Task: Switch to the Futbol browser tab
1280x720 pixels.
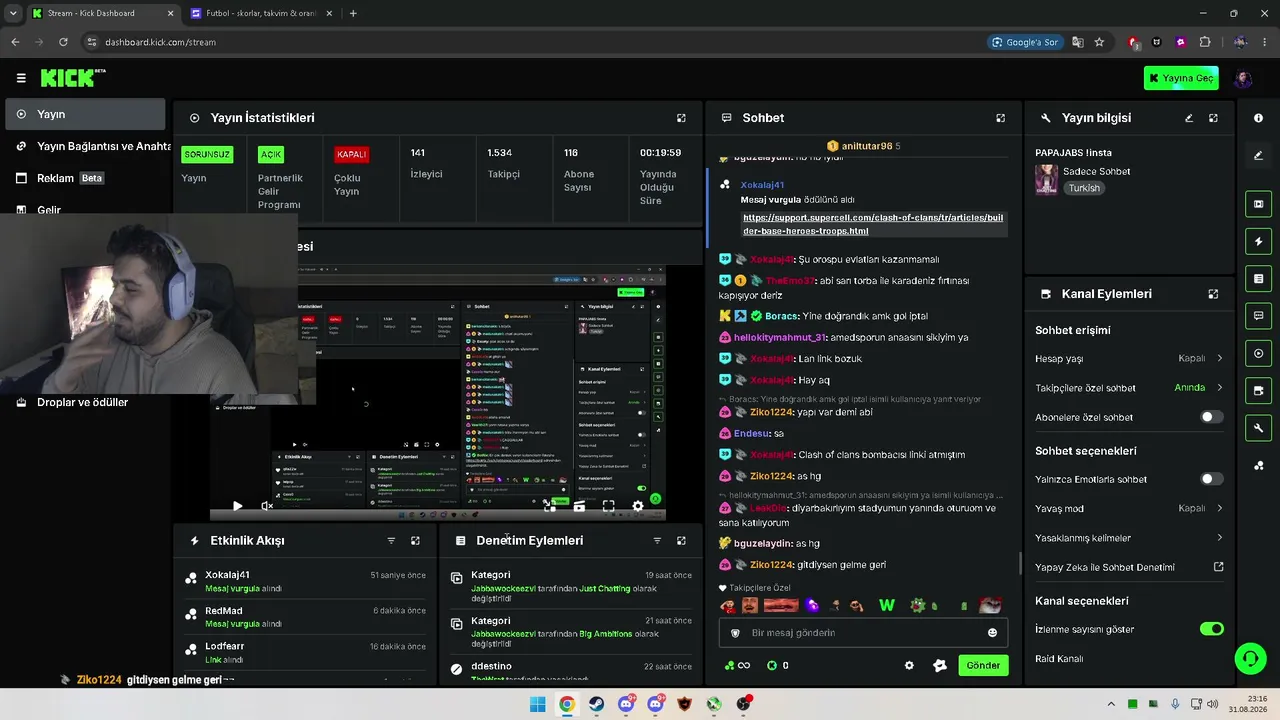Action: click(x=262, y=13)
